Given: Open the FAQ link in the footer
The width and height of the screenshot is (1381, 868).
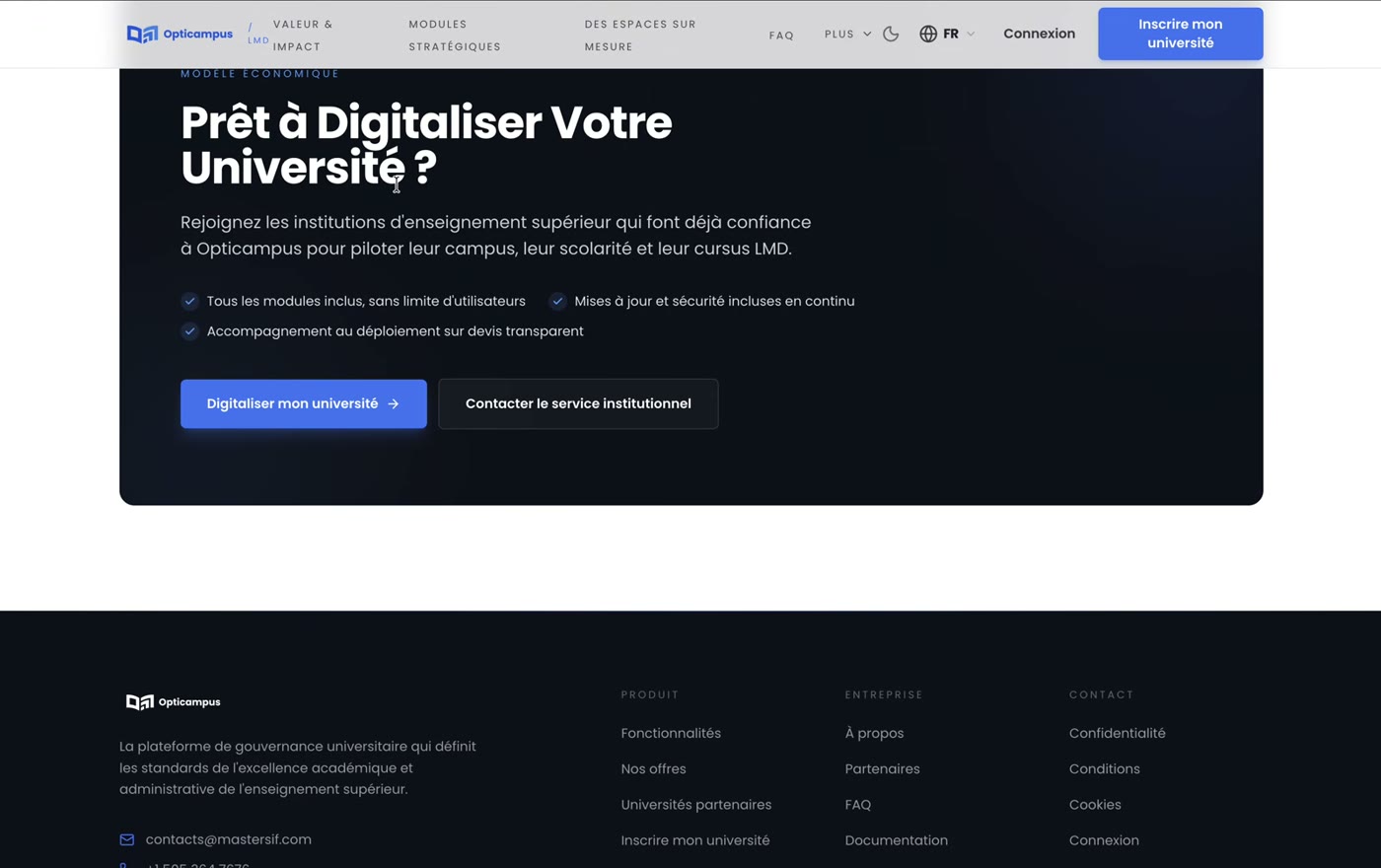Looking at the screenshot, I should (858, 805).
